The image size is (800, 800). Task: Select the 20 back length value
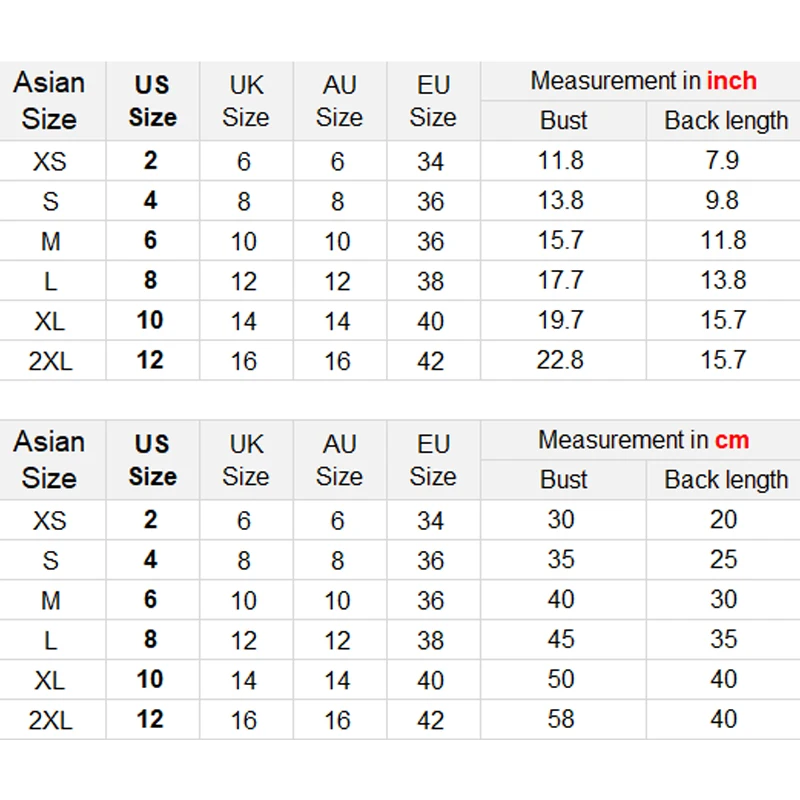(723, 520)
